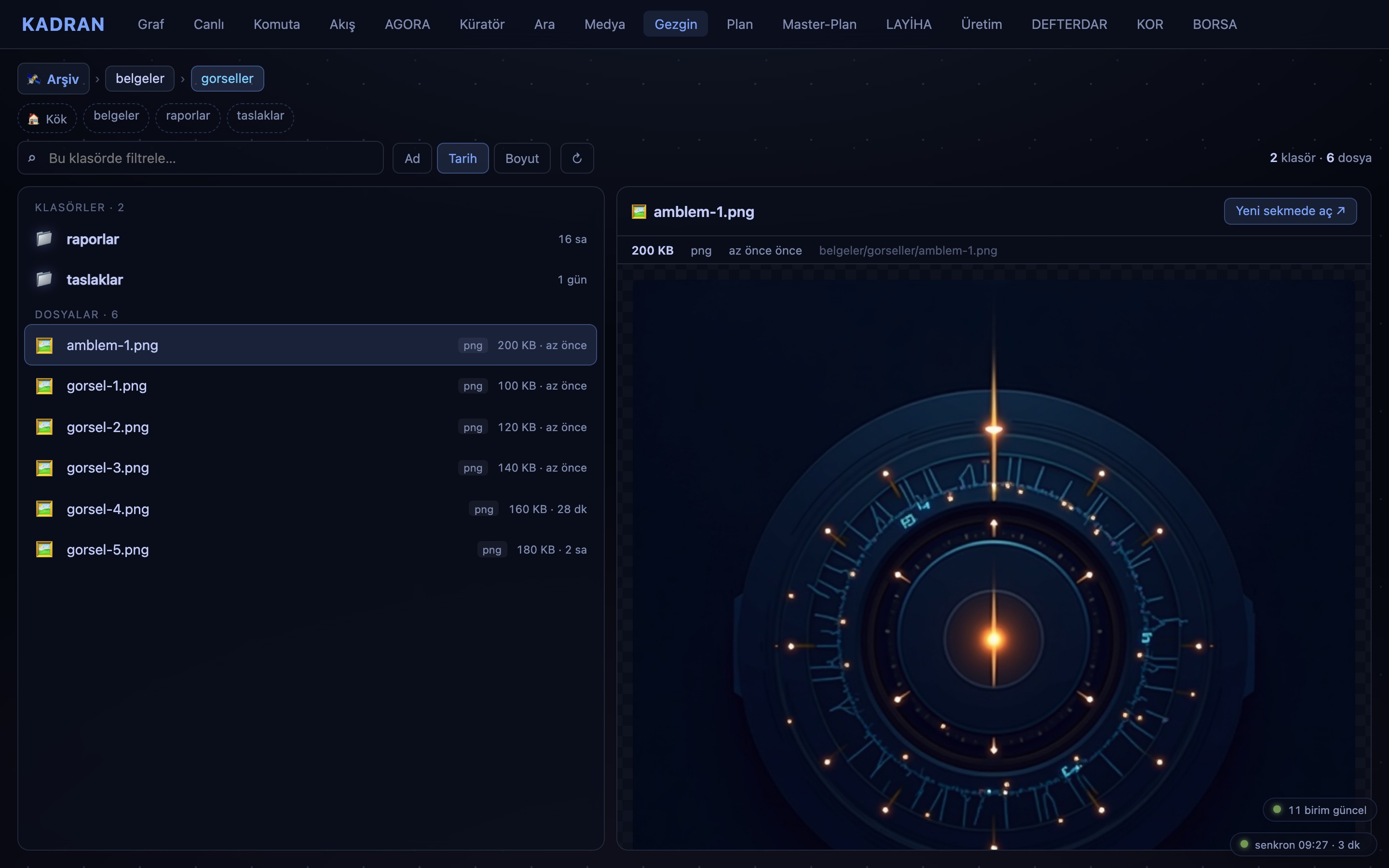The height and width of the screenshot is (868, 1389).
Task: Click the search icon in filter box
Action: (x=32, y=158)
